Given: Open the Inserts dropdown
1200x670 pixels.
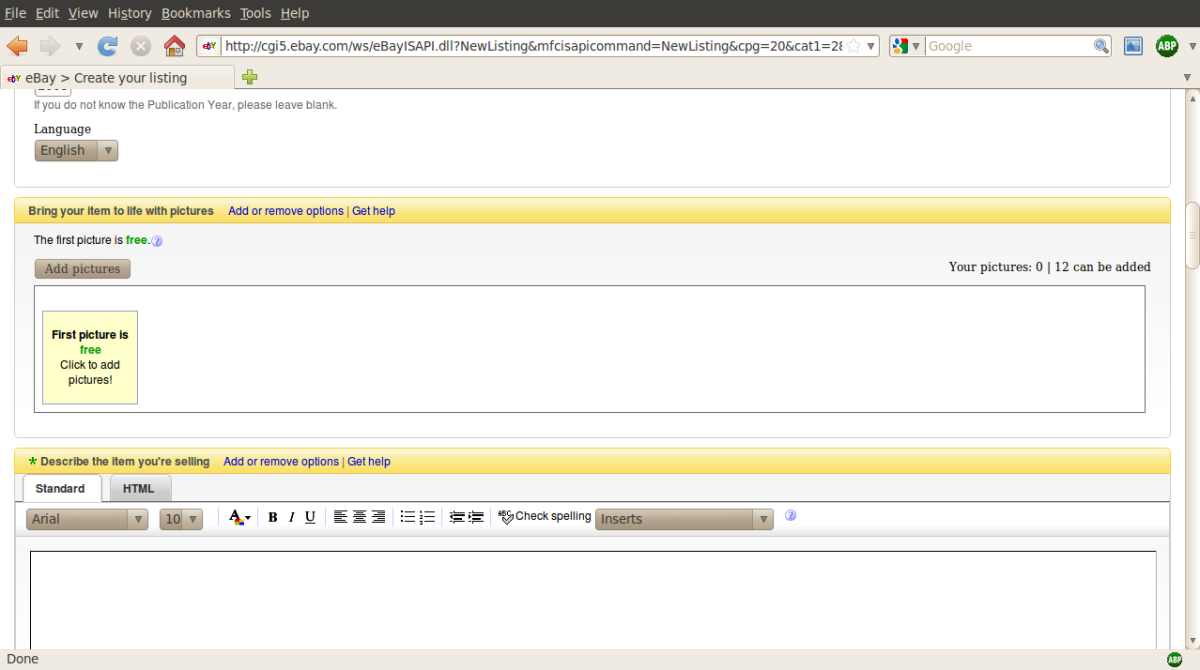Looking at the screenshot, I should (684, 519).
